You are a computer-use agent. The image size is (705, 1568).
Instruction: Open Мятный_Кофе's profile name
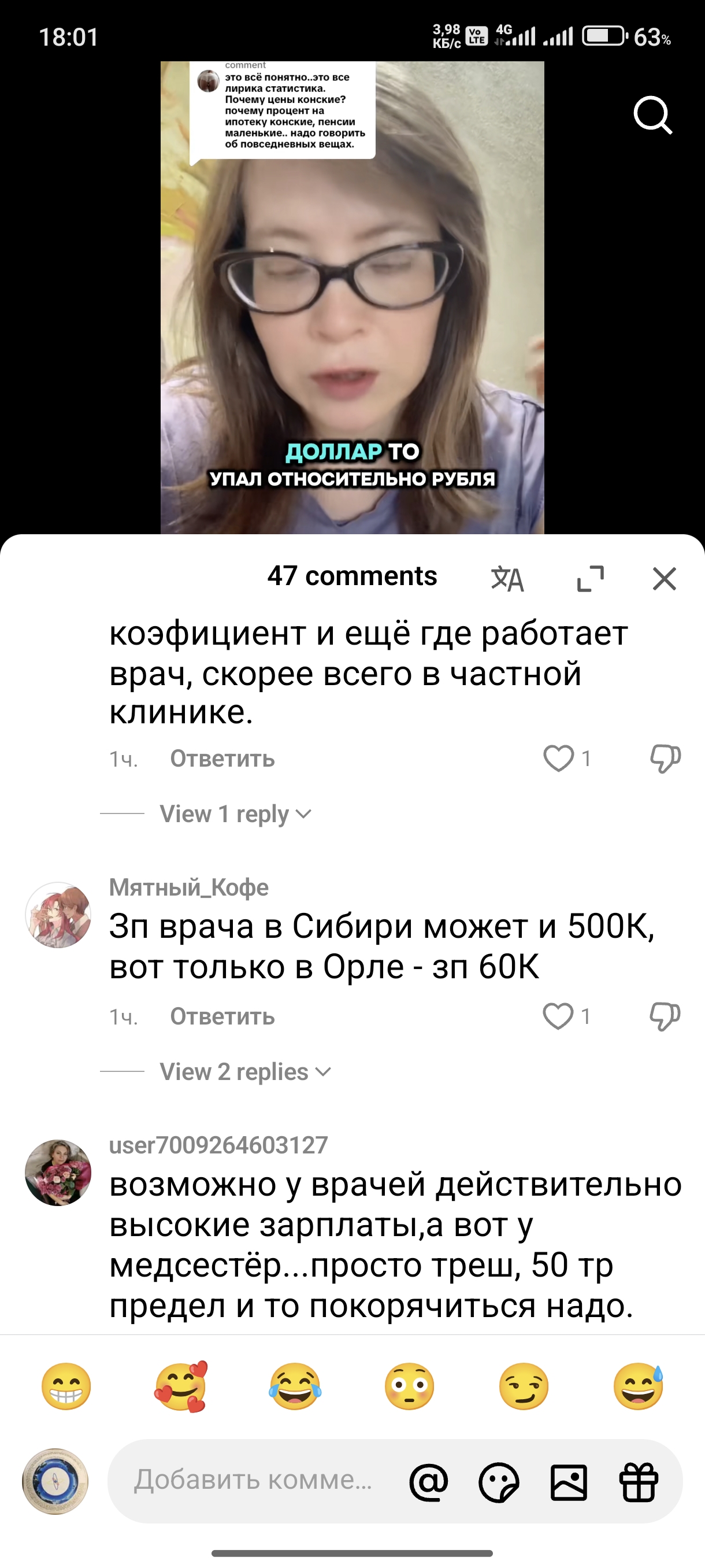(x=188, y=887)
